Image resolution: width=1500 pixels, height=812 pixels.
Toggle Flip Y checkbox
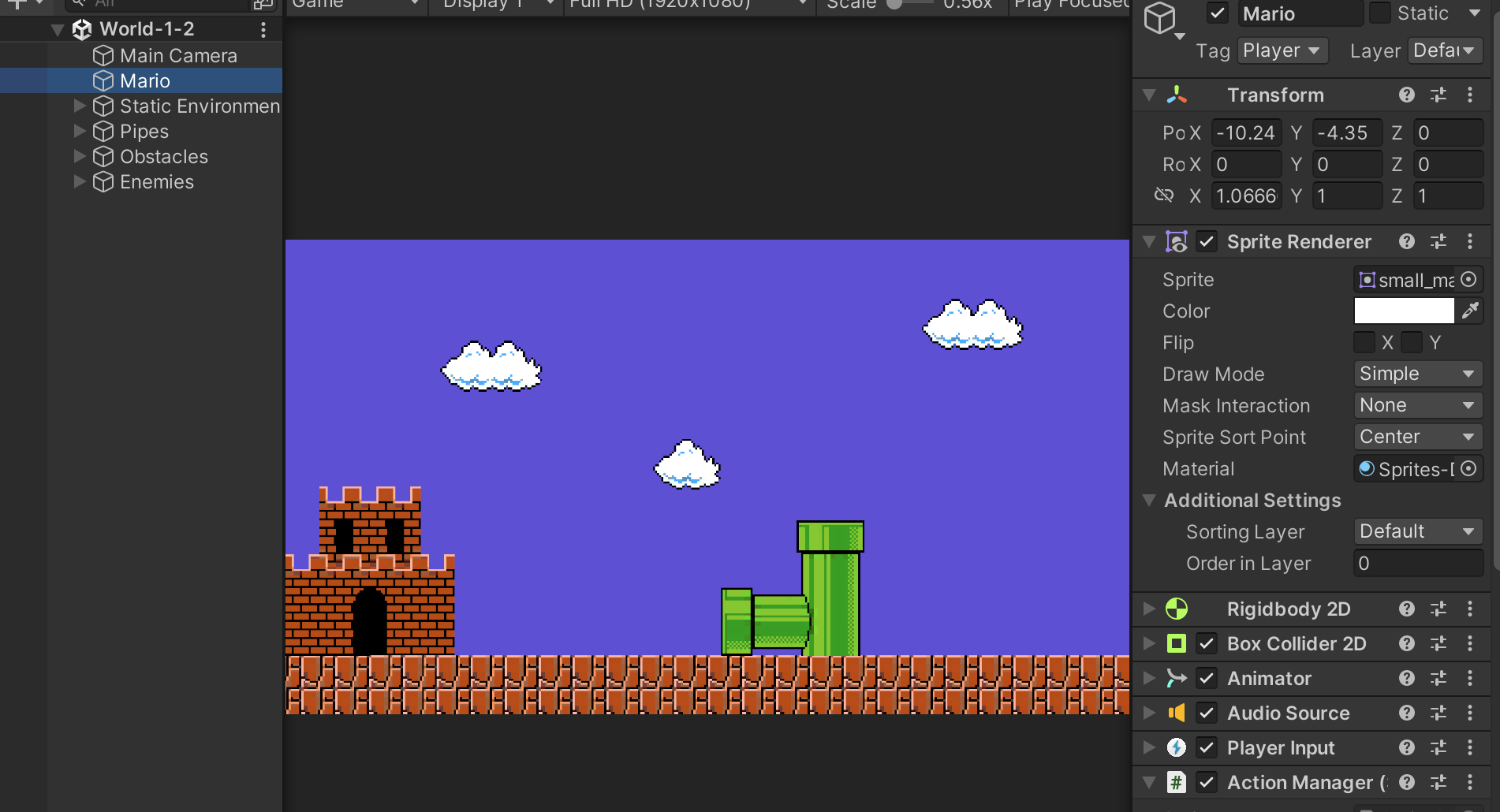[1412, 342]
